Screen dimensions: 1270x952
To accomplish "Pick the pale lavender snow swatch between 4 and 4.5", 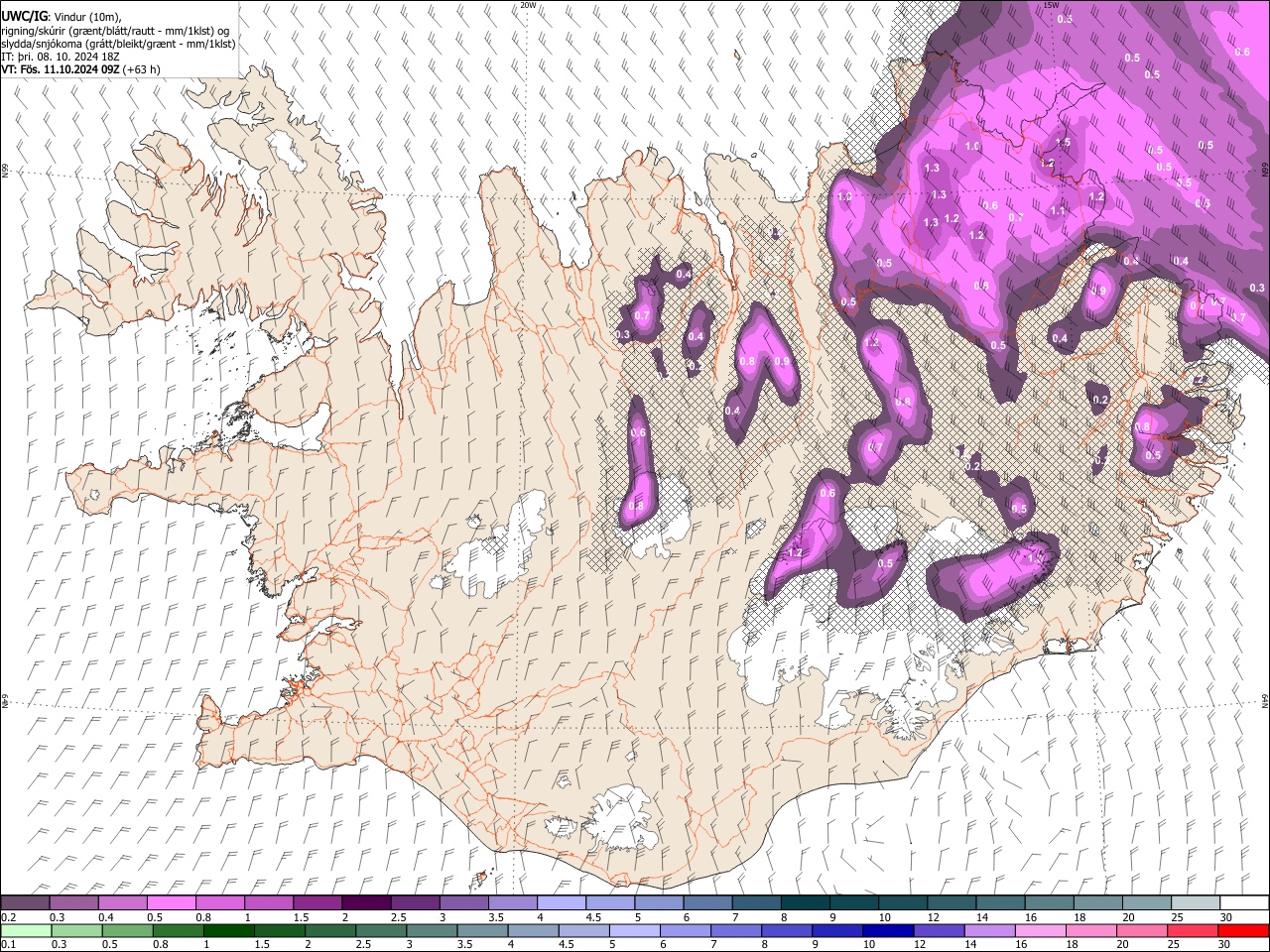I will tap(561, 903).
